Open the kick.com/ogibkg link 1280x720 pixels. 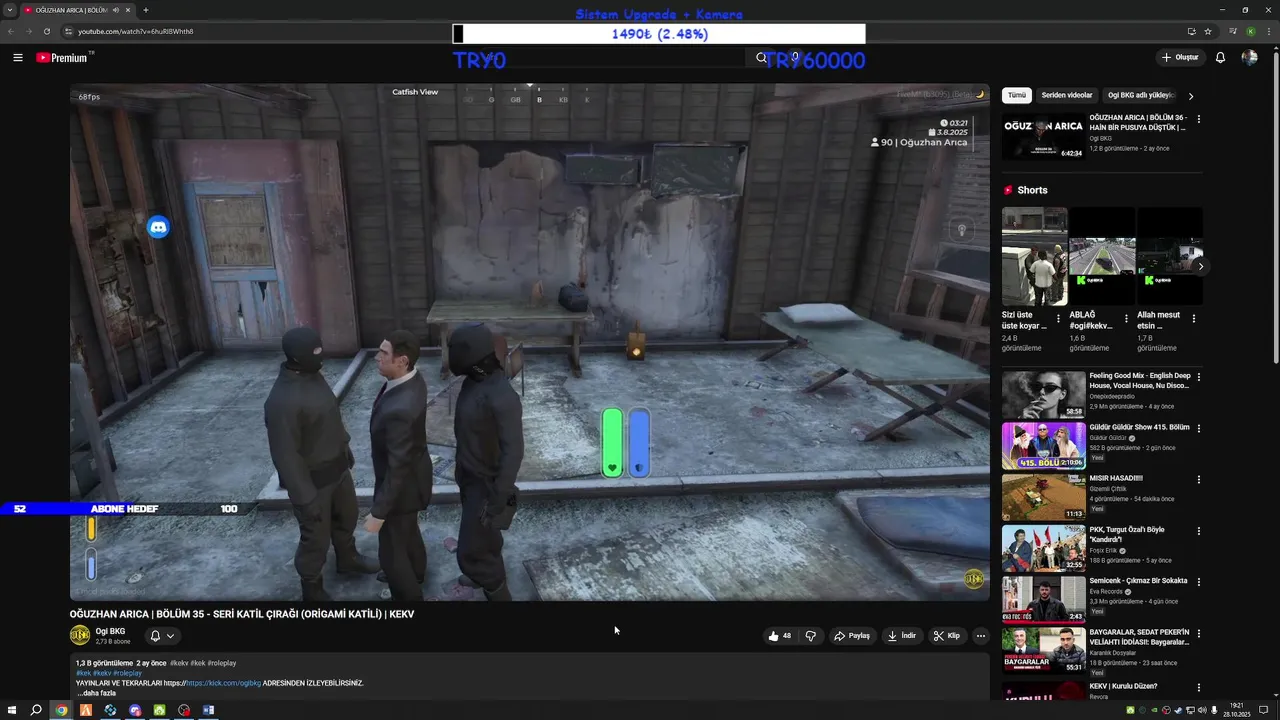pos(223,683)
